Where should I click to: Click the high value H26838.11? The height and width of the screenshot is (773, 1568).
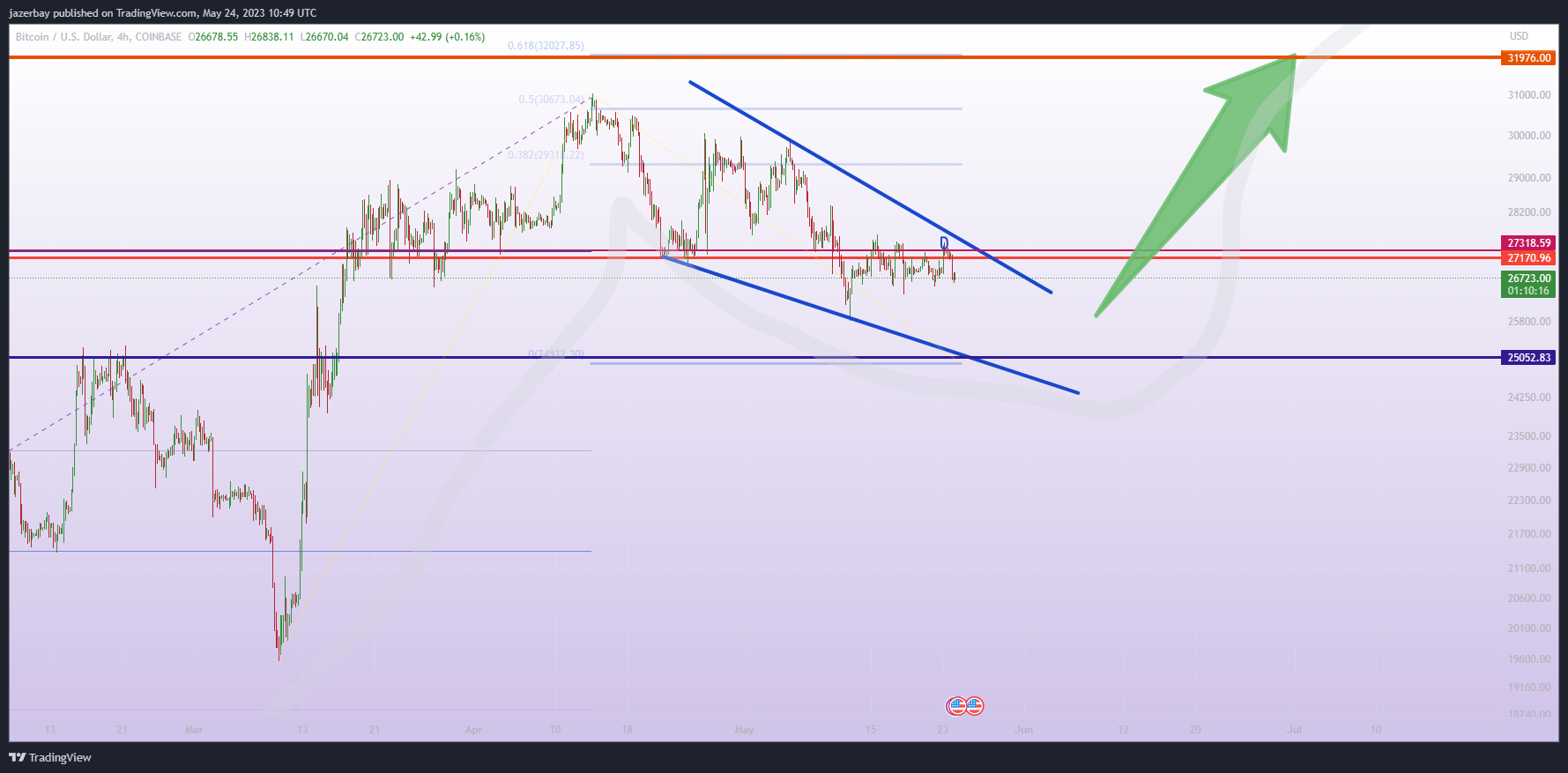269,37
